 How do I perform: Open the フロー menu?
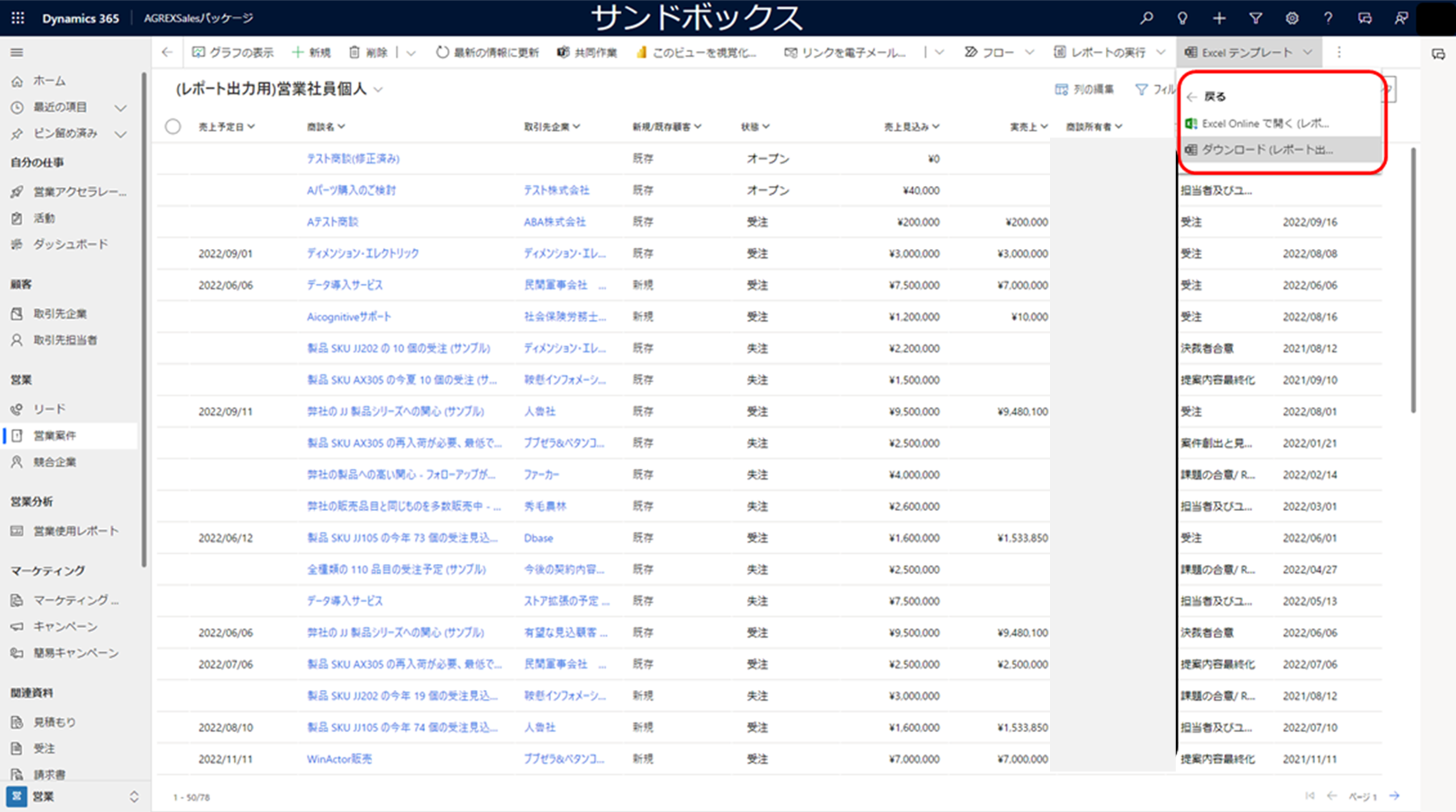click(999, 53)
